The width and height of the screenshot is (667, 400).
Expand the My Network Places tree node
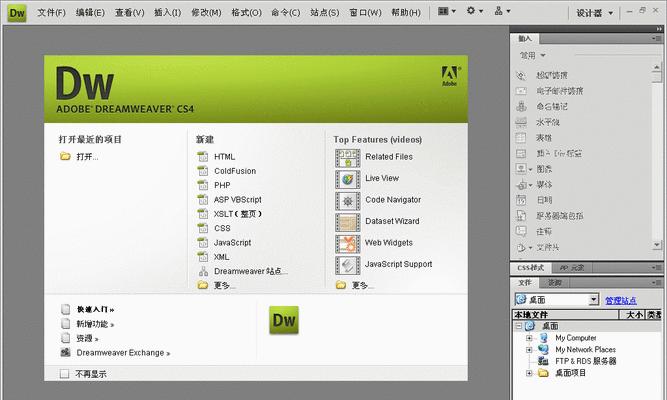[x=529, y=350]
